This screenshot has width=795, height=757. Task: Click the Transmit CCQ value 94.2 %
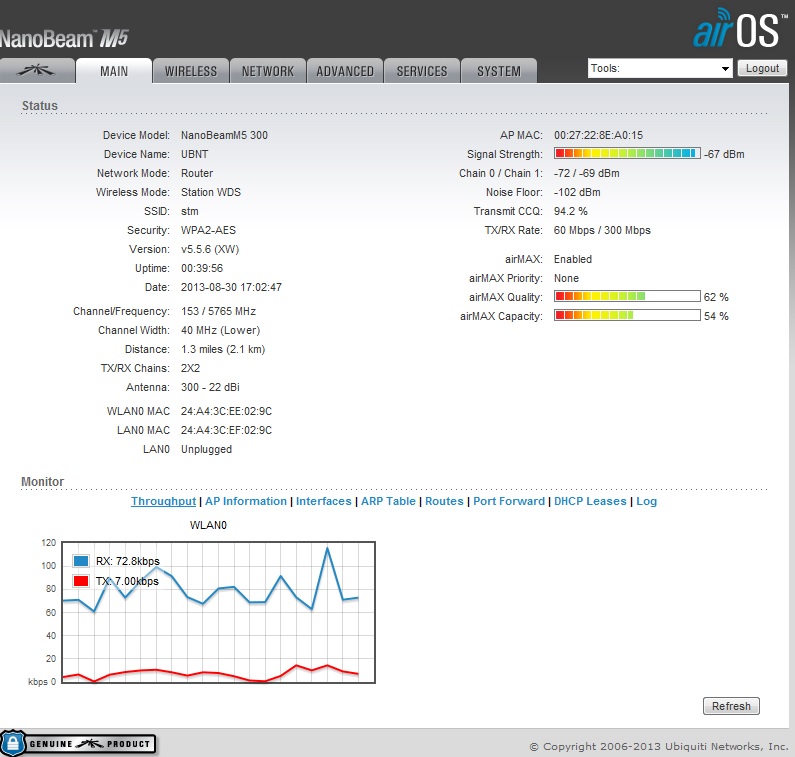click(x=571, y=211)
